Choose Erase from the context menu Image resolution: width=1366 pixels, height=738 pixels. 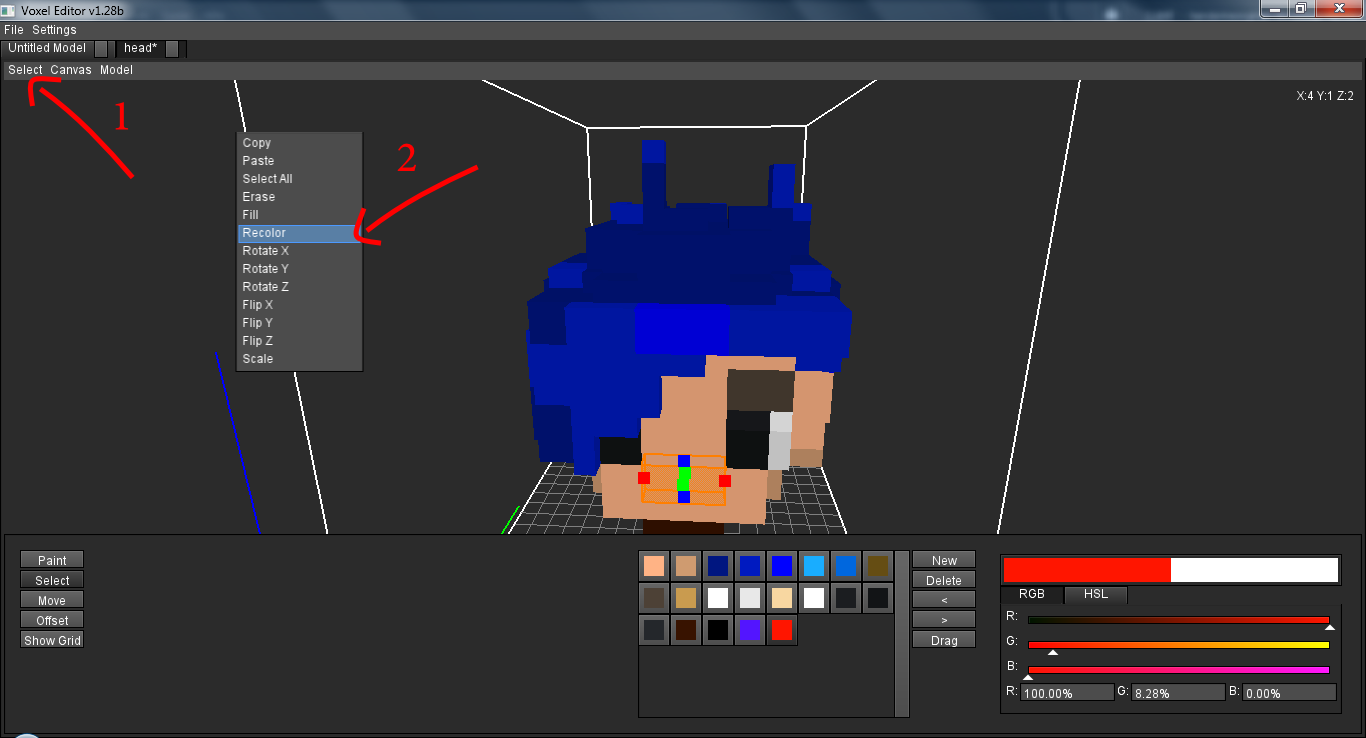[299, 197]
